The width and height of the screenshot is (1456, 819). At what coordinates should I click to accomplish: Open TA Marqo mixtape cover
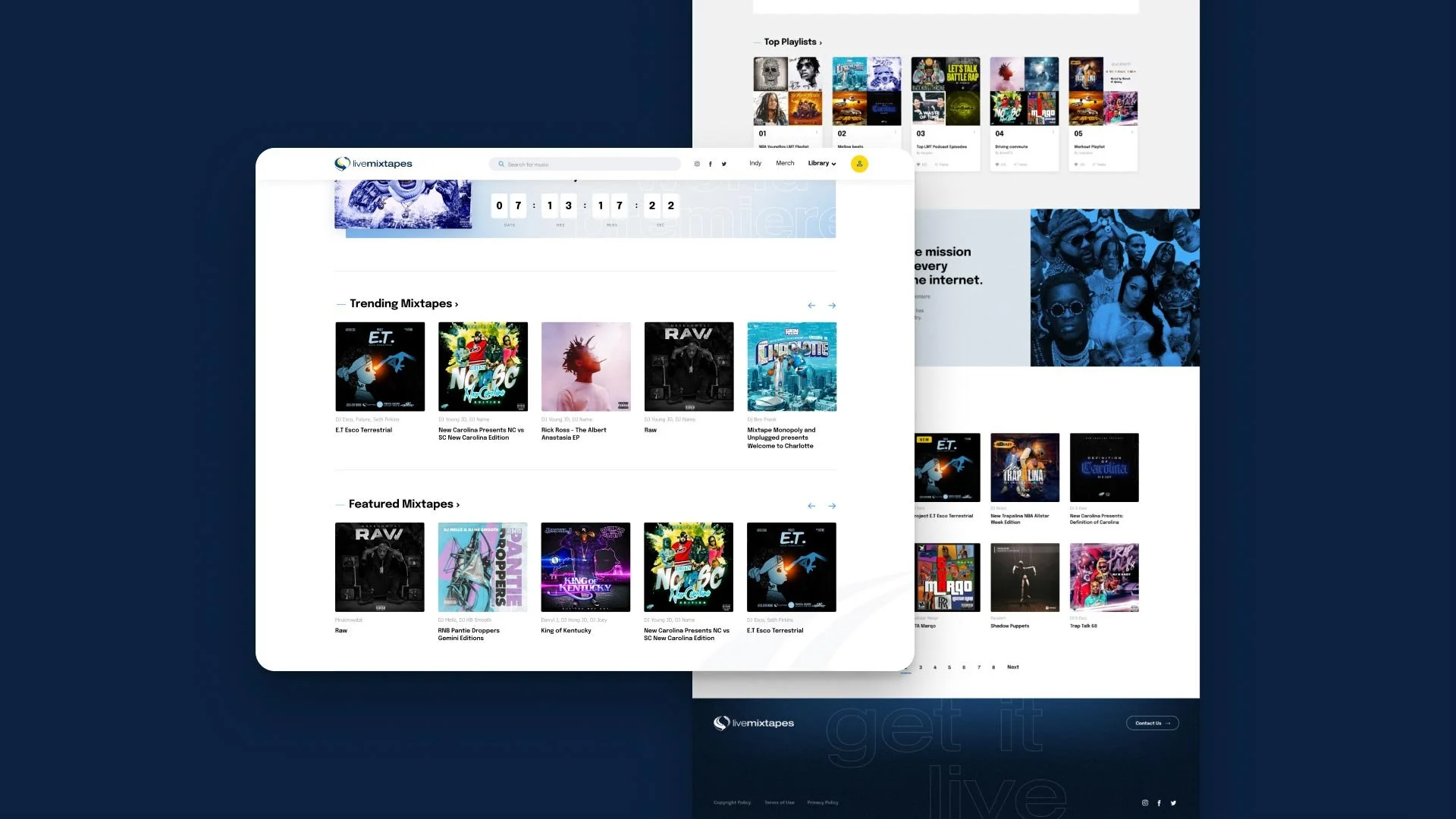(947, 577)
